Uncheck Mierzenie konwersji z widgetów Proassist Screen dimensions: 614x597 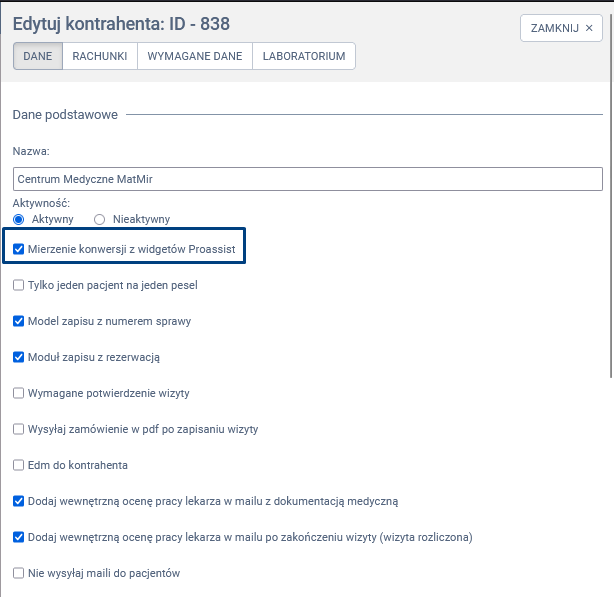pos(19,249)
